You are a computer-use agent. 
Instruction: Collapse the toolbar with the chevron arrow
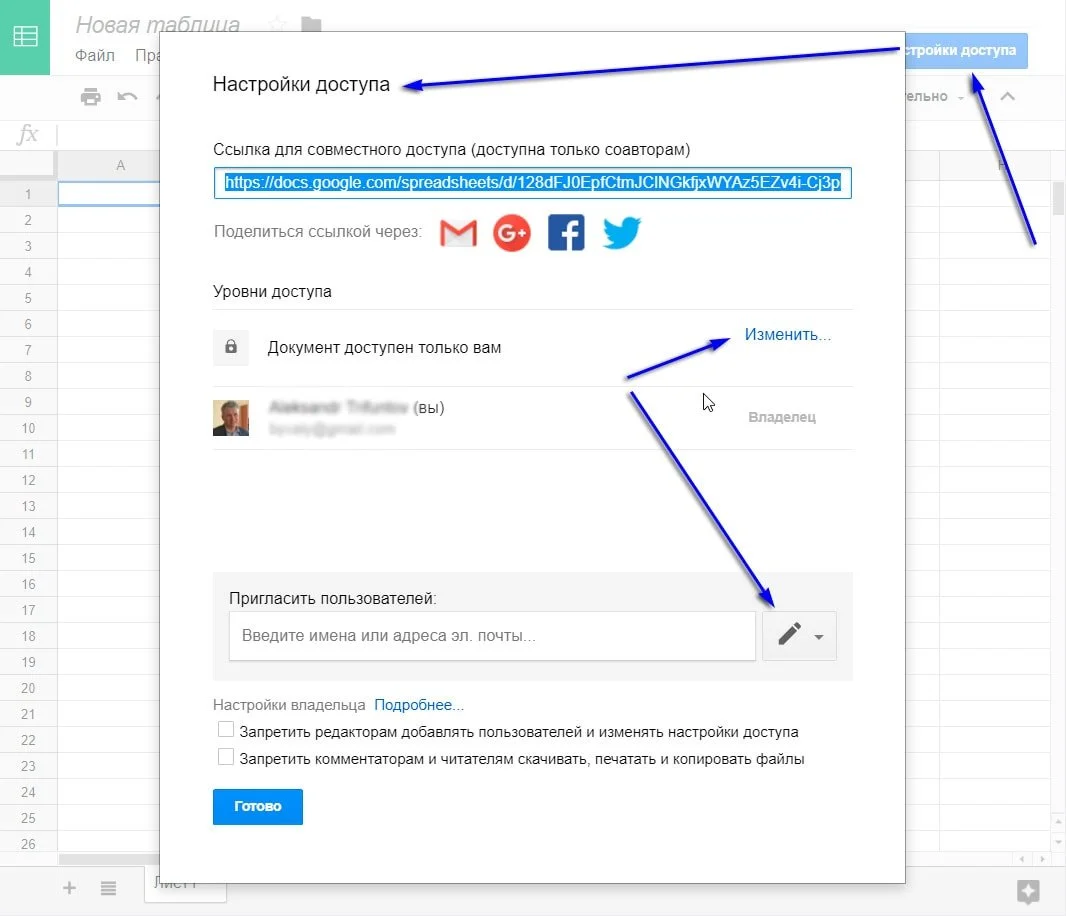coord(1007,96)
